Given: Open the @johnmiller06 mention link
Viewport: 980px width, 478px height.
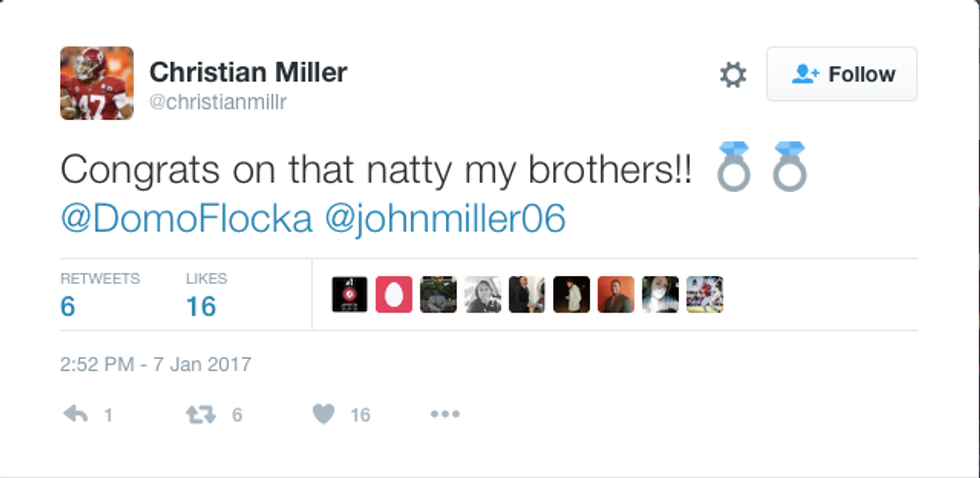Looking at the screenshot, I should [445, 219].
